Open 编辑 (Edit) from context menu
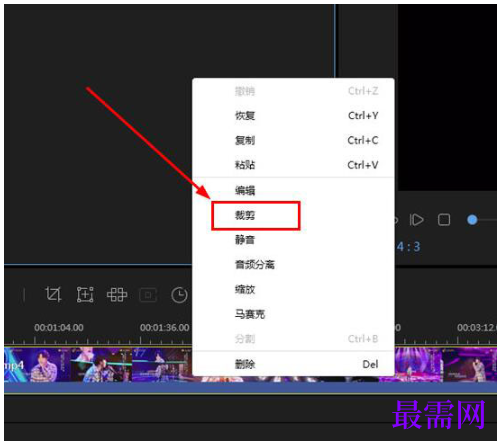The image size is (504, 446). (x=293, y=191)
